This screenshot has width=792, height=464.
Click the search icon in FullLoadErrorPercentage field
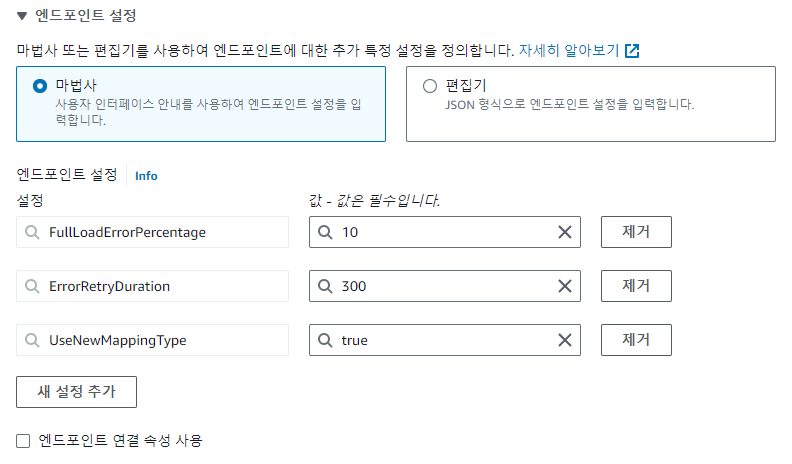pos(32,232)
